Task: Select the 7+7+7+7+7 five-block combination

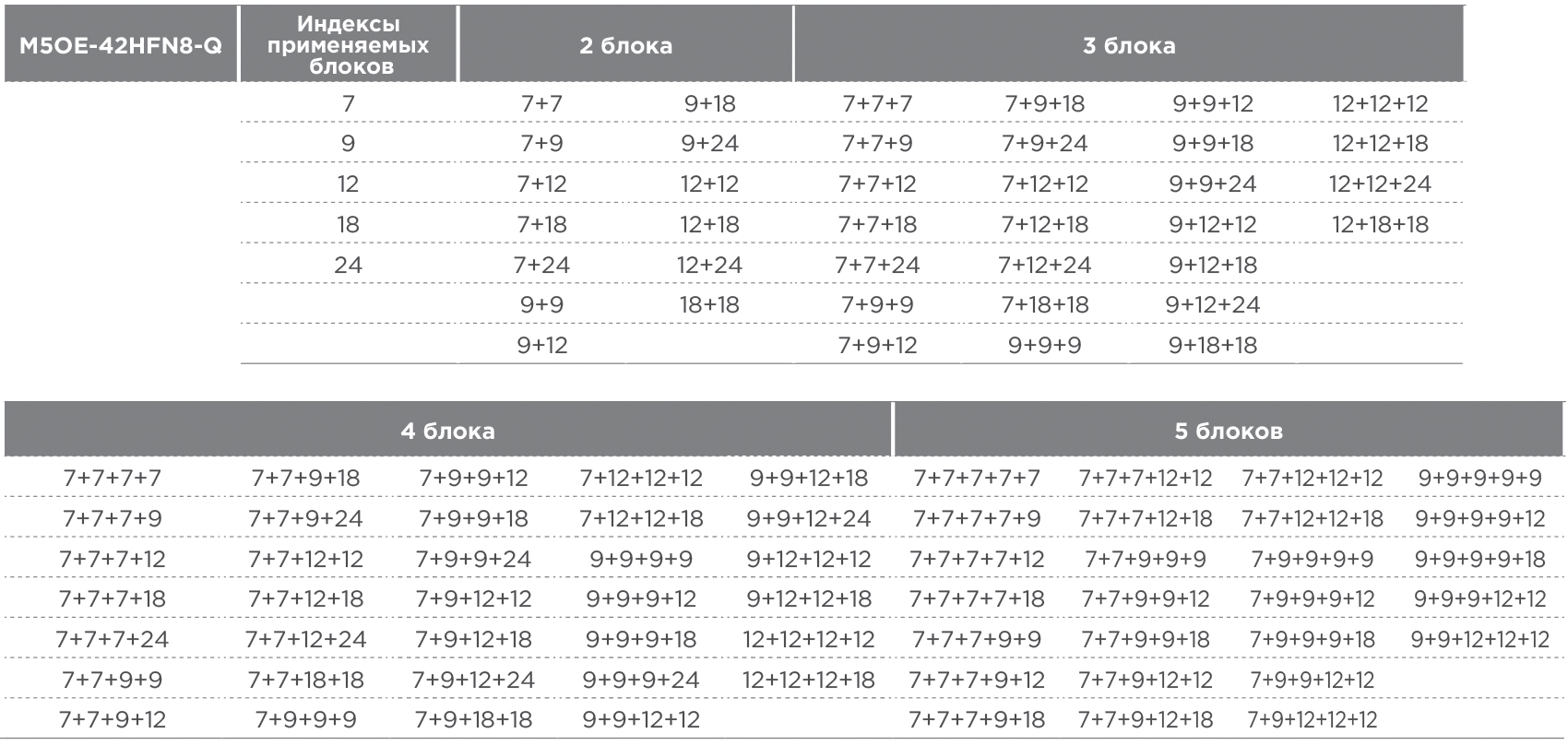Action: [976, 479]
